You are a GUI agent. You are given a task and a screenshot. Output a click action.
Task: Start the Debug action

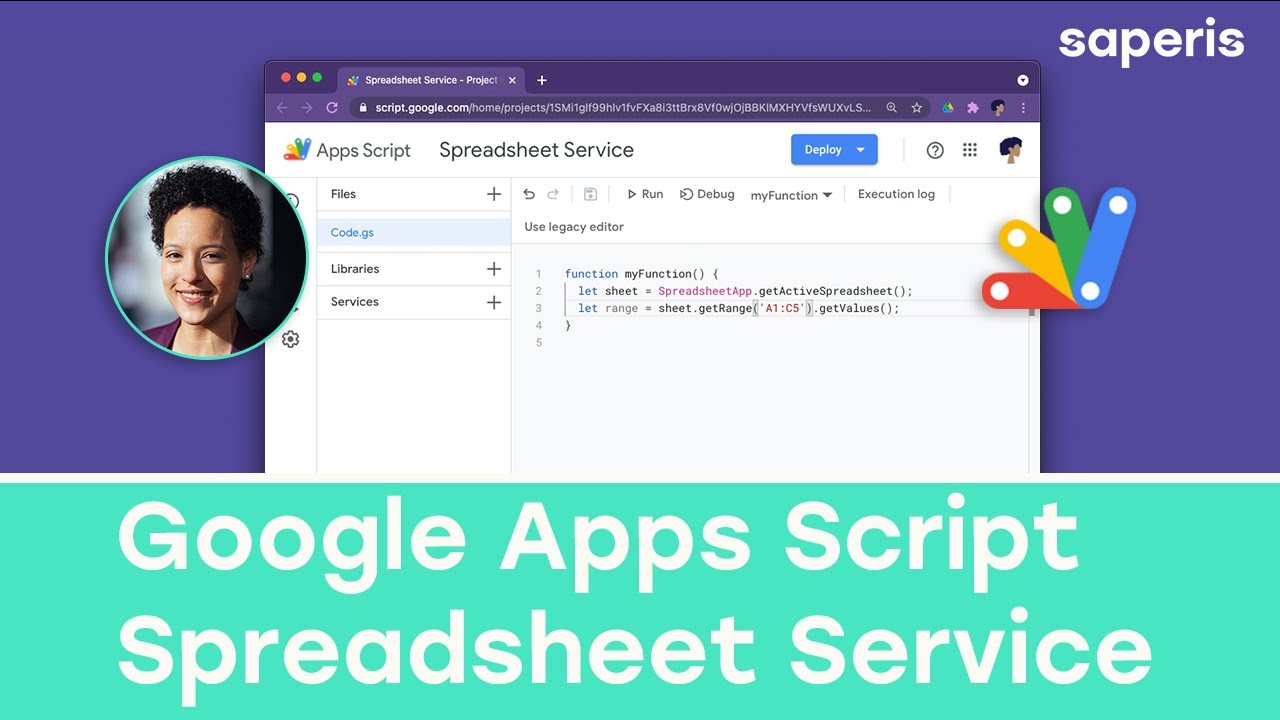tap(707, 194)
